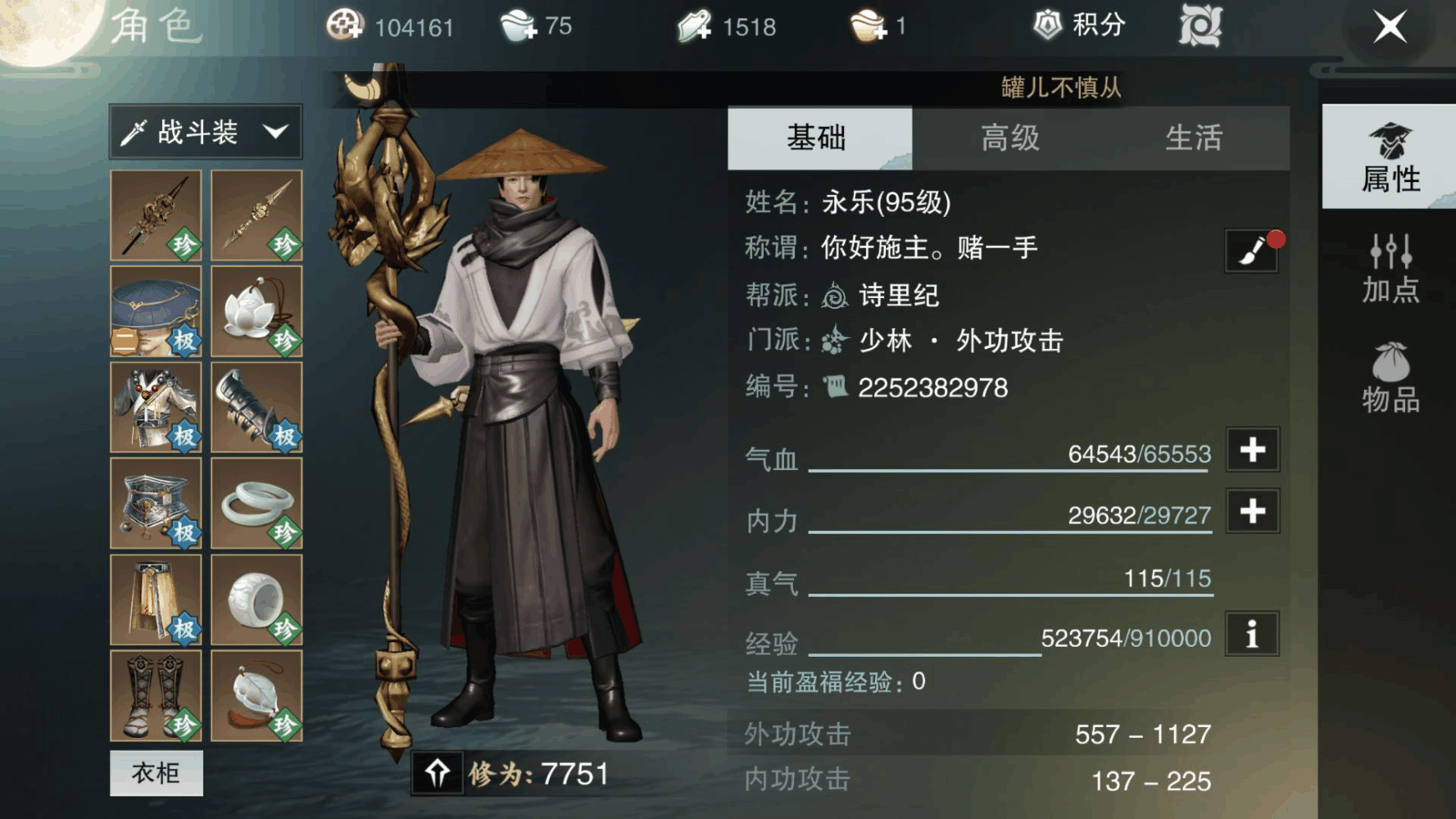
Task: Edit title with the brush icon
Action: pos(1252,250)
